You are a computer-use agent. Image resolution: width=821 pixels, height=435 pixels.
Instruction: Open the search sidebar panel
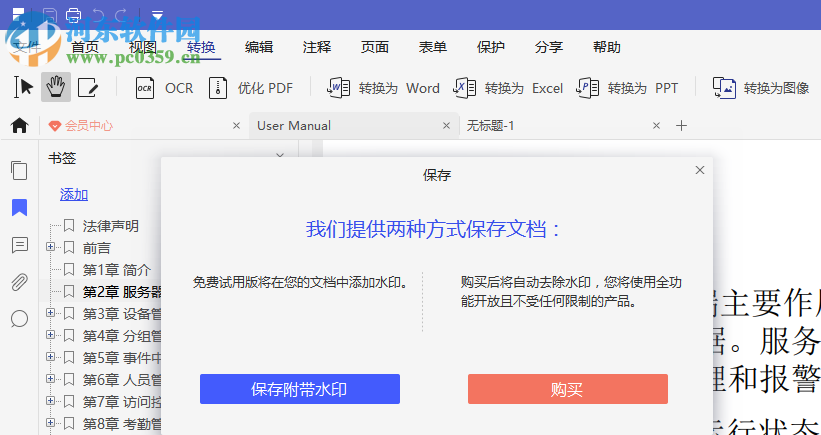point(19,318)
